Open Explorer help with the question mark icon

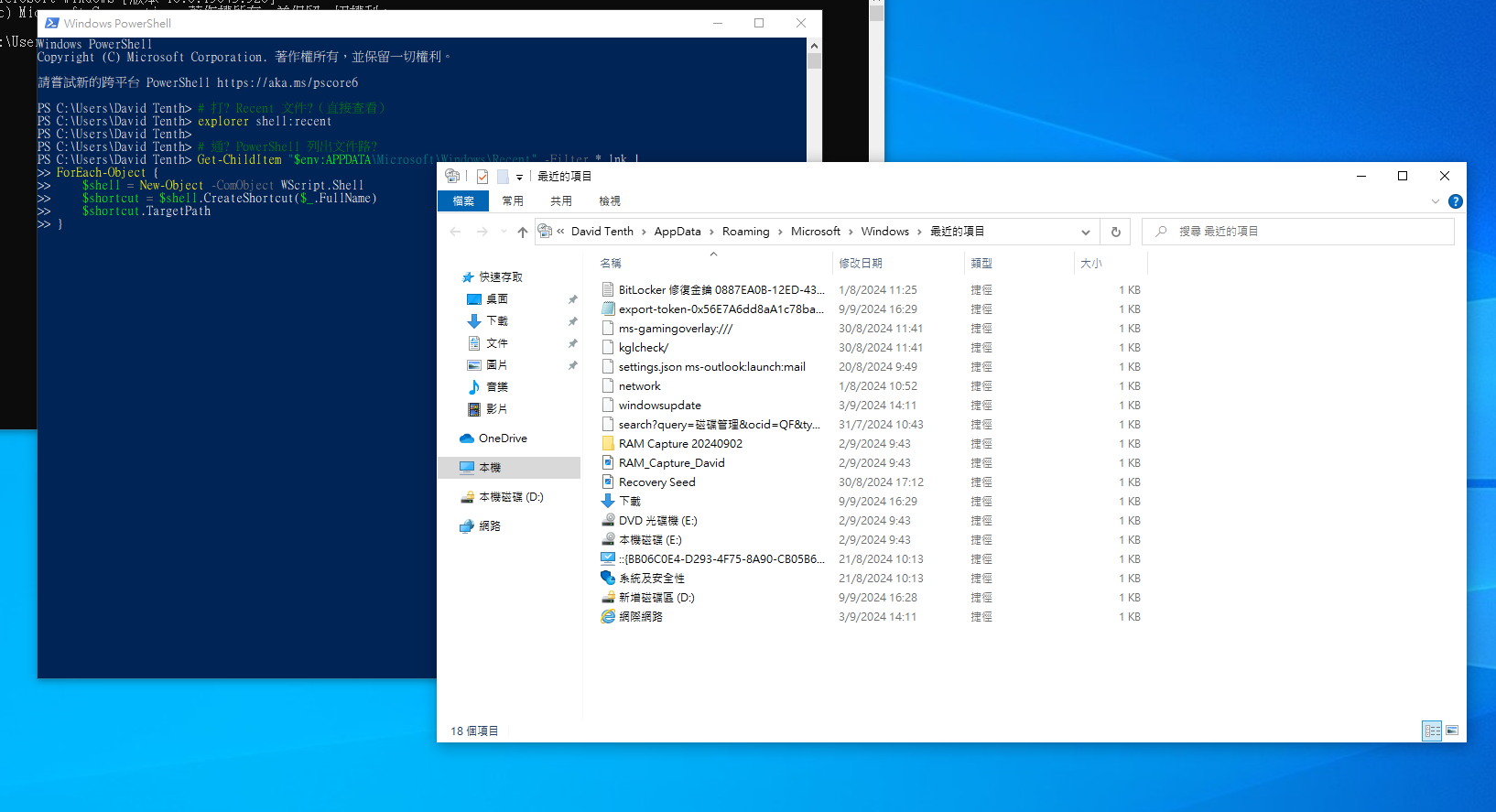tap(1456, 201)
